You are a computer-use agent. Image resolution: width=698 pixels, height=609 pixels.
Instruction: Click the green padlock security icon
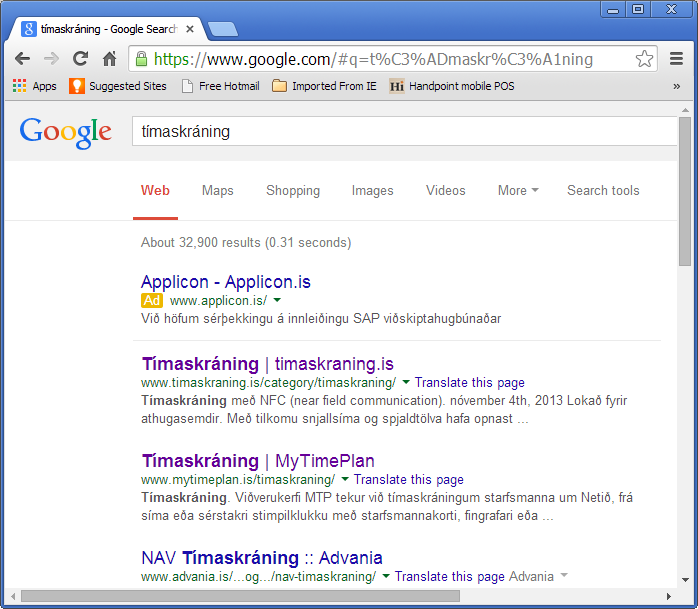pyautogui.click(x=142, y=59)
